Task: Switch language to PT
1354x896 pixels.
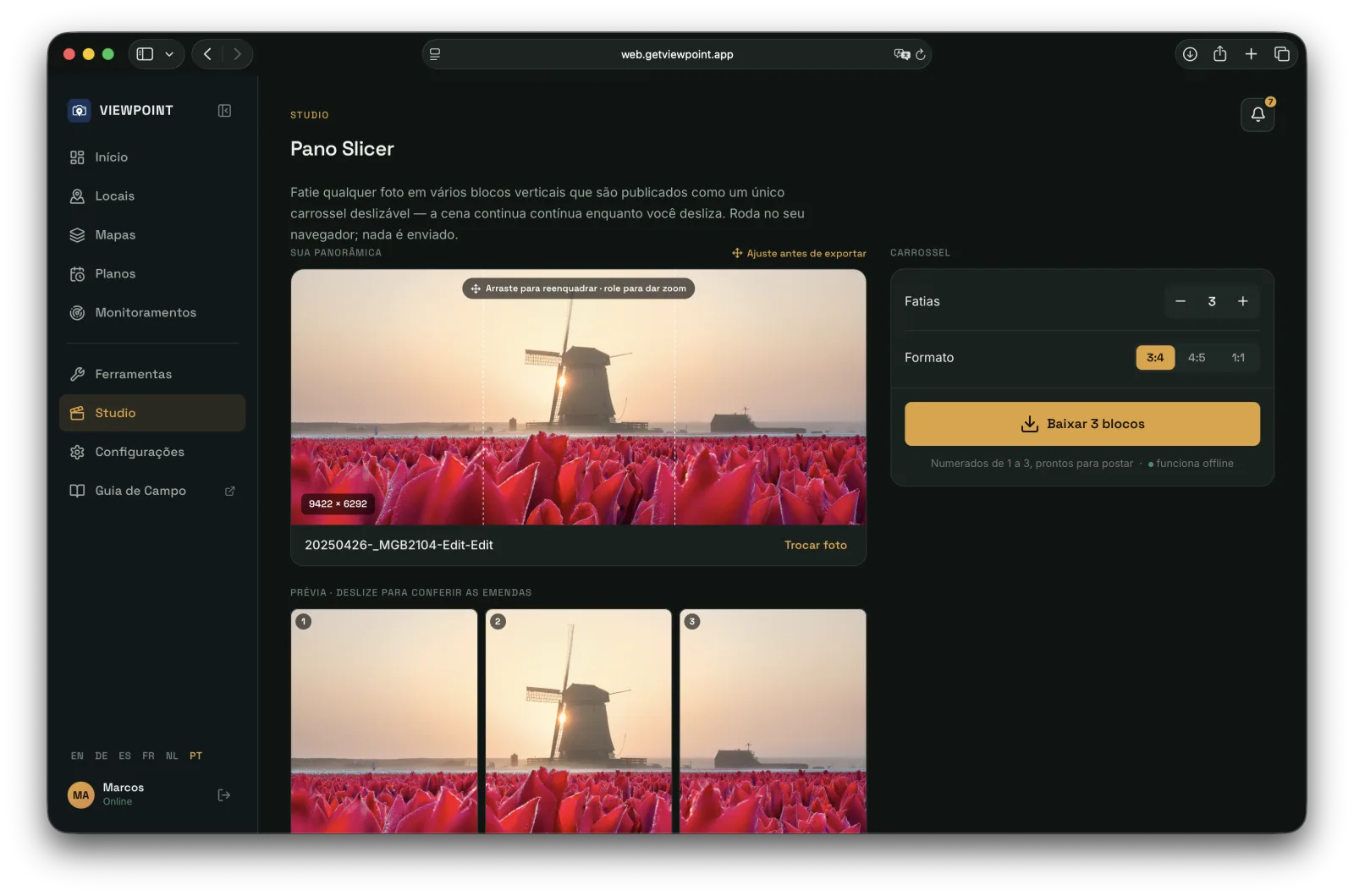Action: coord(195,756)
